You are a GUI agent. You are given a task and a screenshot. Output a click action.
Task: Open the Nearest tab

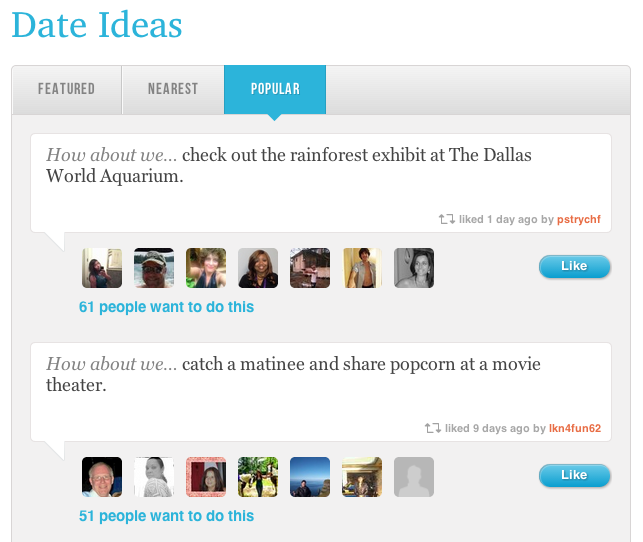pyautogui.click(x=173, y=89)
